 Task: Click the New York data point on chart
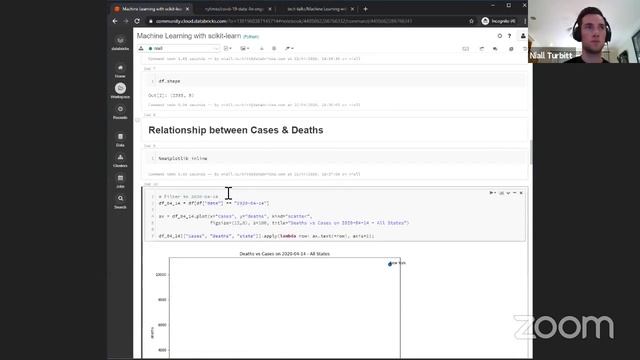point(390,264)
